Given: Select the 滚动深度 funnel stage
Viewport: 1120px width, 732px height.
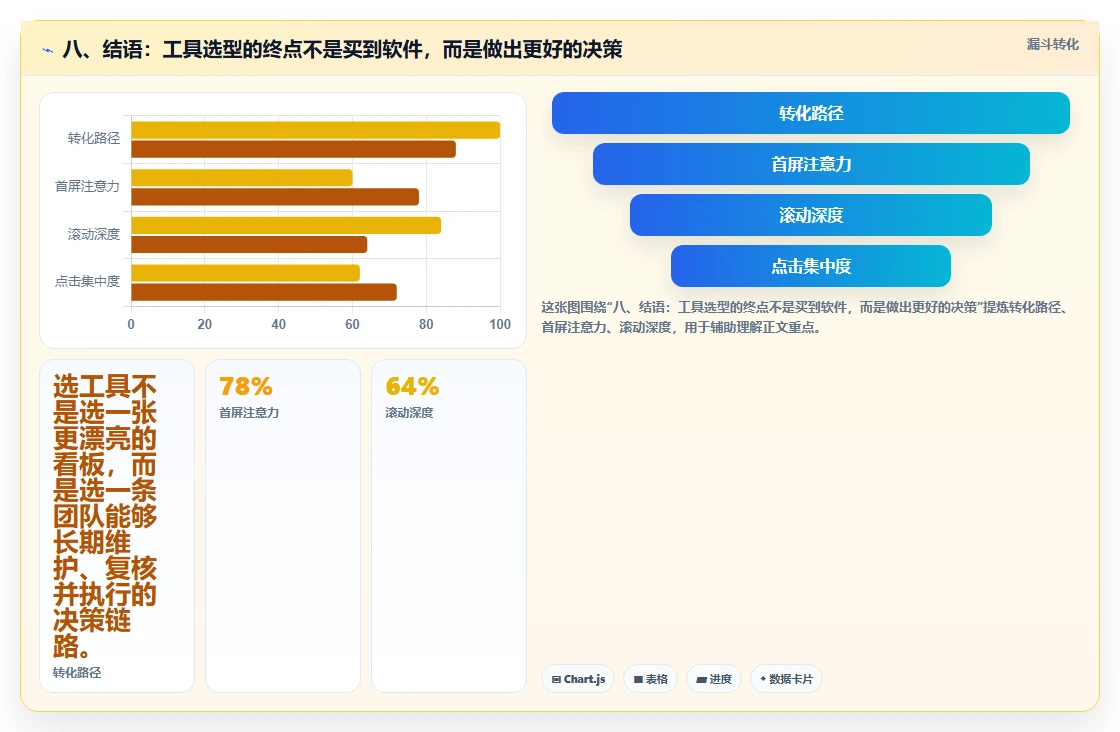Looking at the screenshot, I should tap(811, 215).
